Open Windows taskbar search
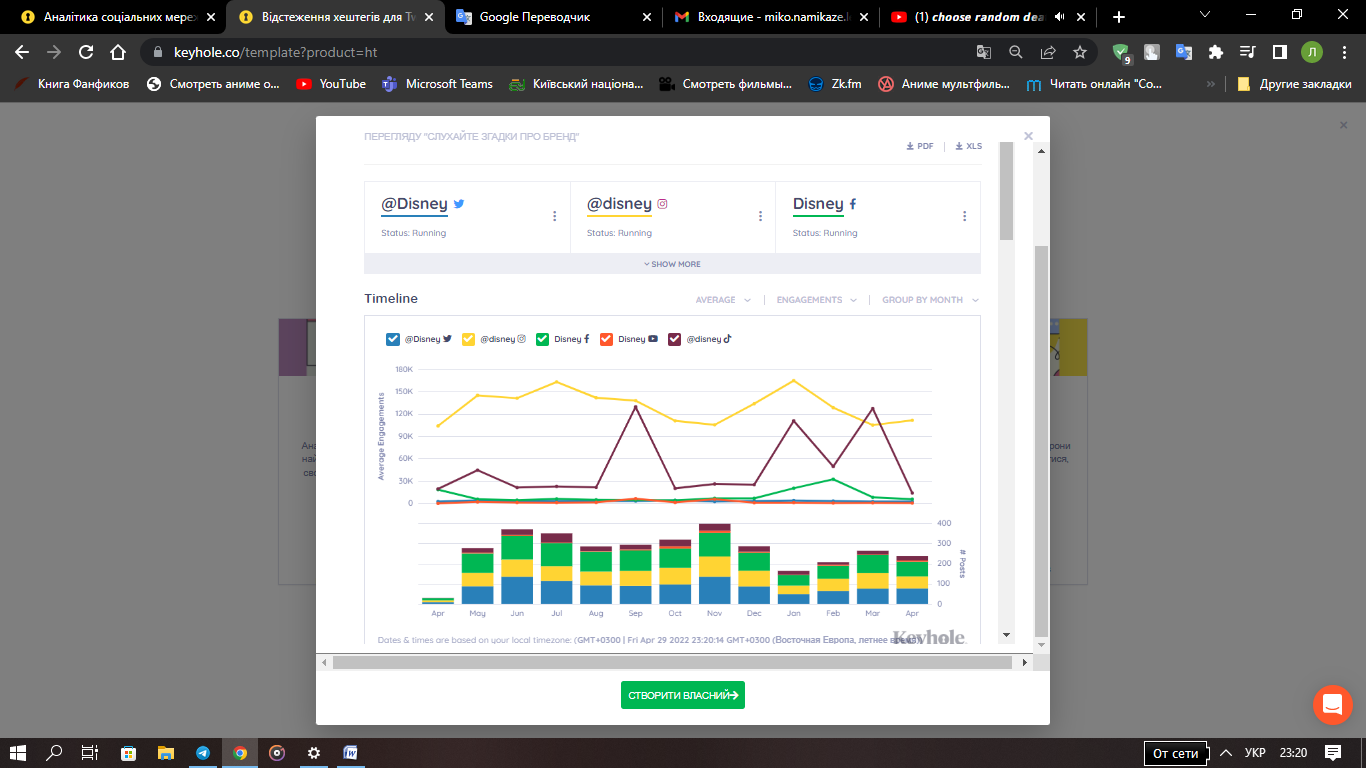This screenshot has width=1366, height=768. (55, 752)
